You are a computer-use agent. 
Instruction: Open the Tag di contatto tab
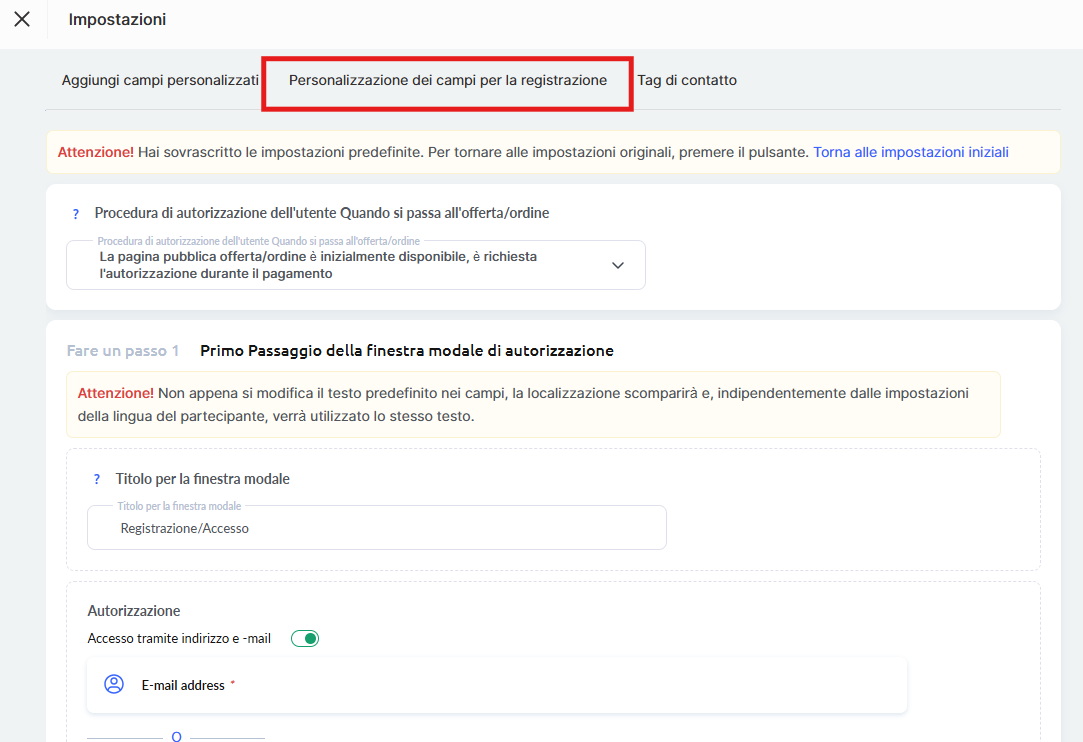tap(687, 80)
